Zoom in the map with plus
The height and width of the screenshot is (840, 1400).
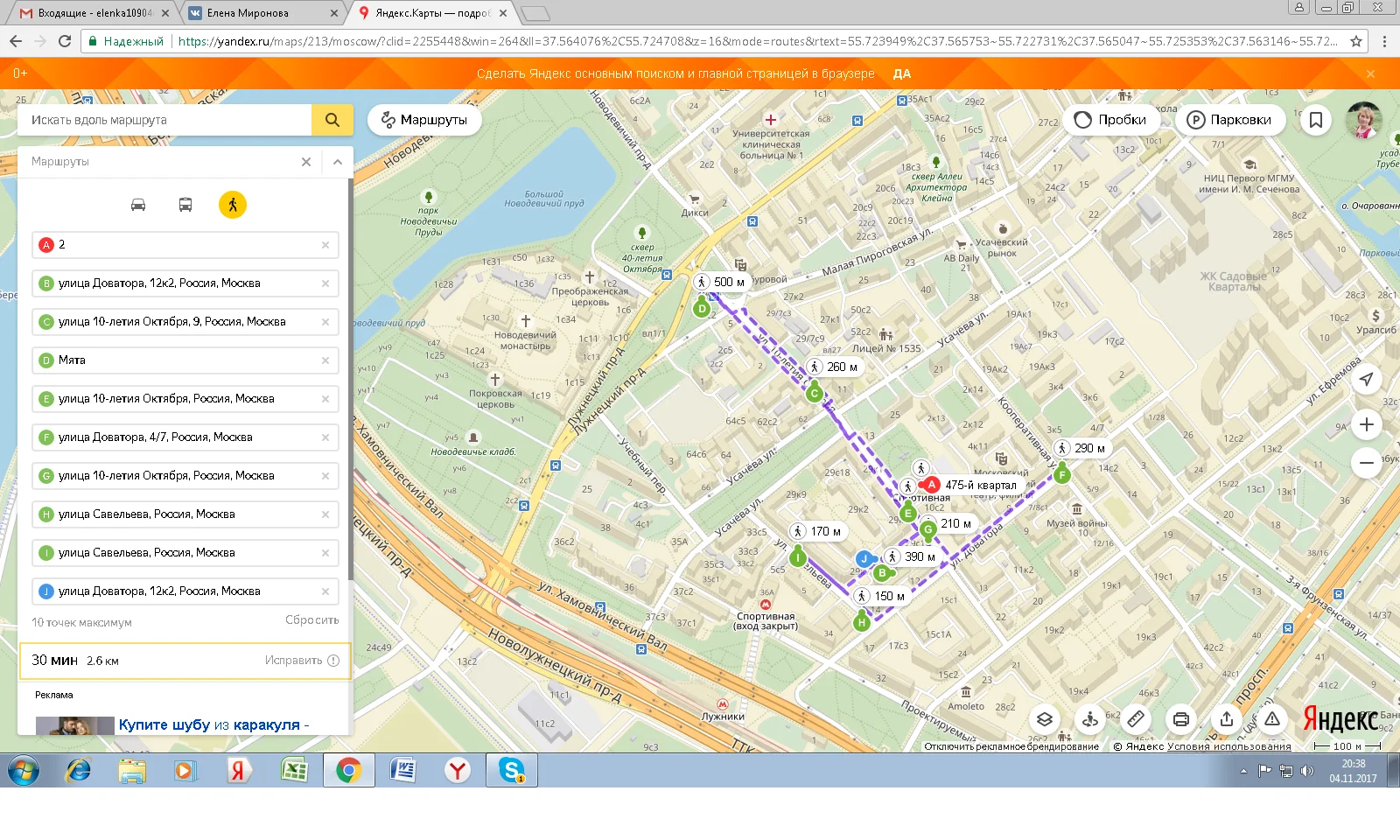point(1366,425)
